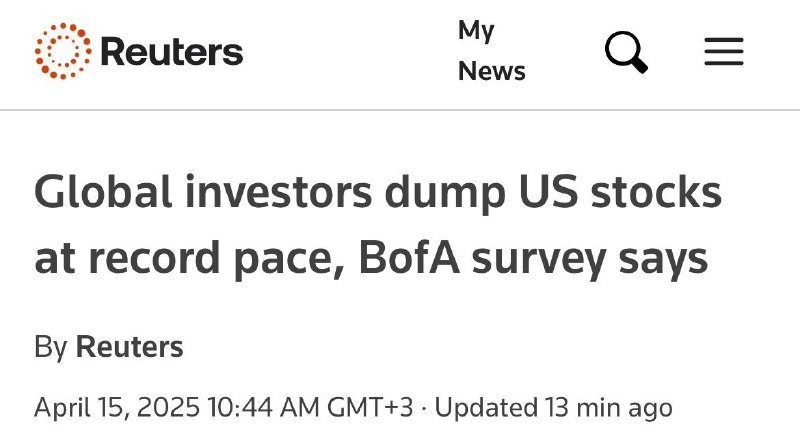Click the word "Global" in the headline
Image resolution: width=800 pixels, height=441 pixels.
[103, 192]
